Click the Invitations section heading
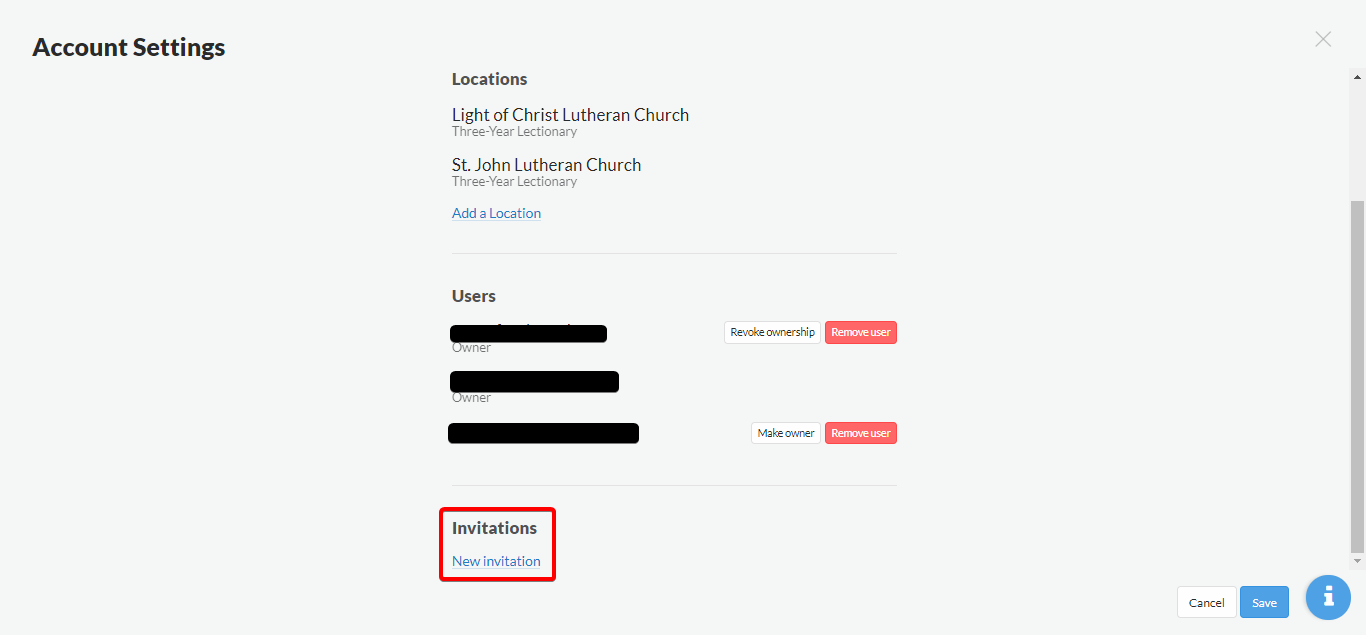This screenshot has height=635, width=1366. (494, 528)
